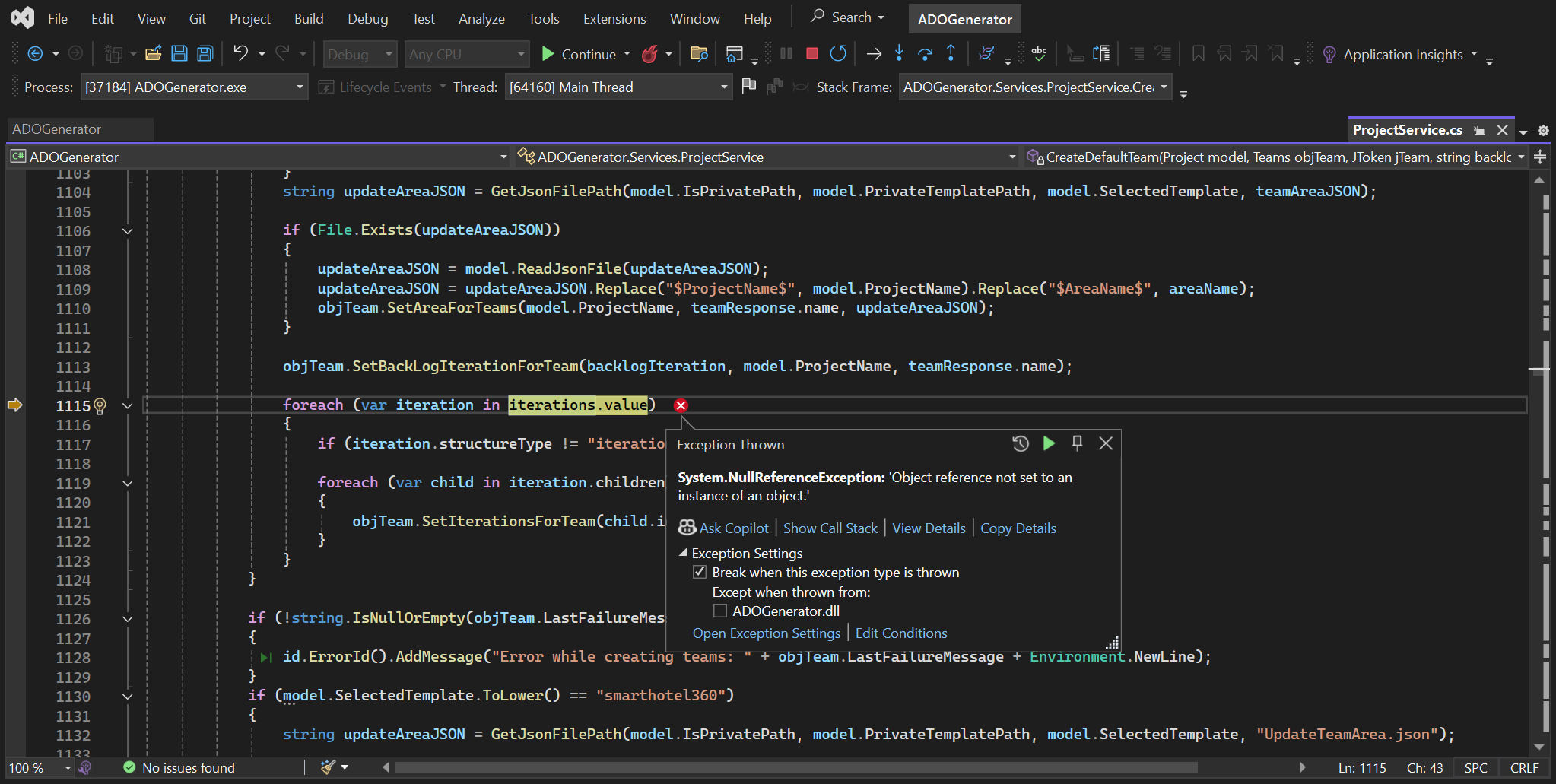Click the Copilot icon next to Ask Copilot

[687, 527]
